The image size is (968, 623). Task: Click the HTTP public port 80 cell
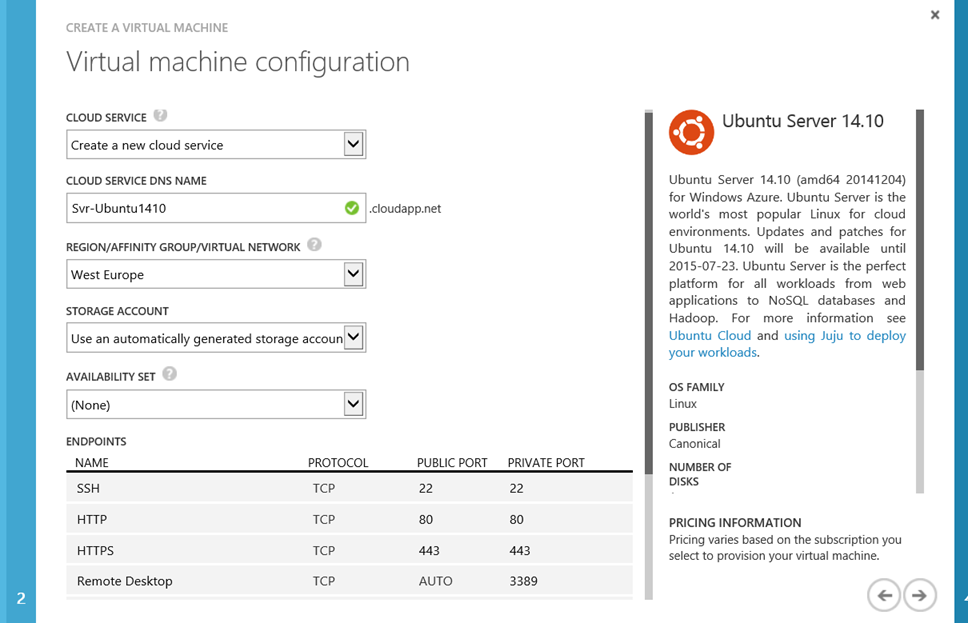tap(426, 519)
